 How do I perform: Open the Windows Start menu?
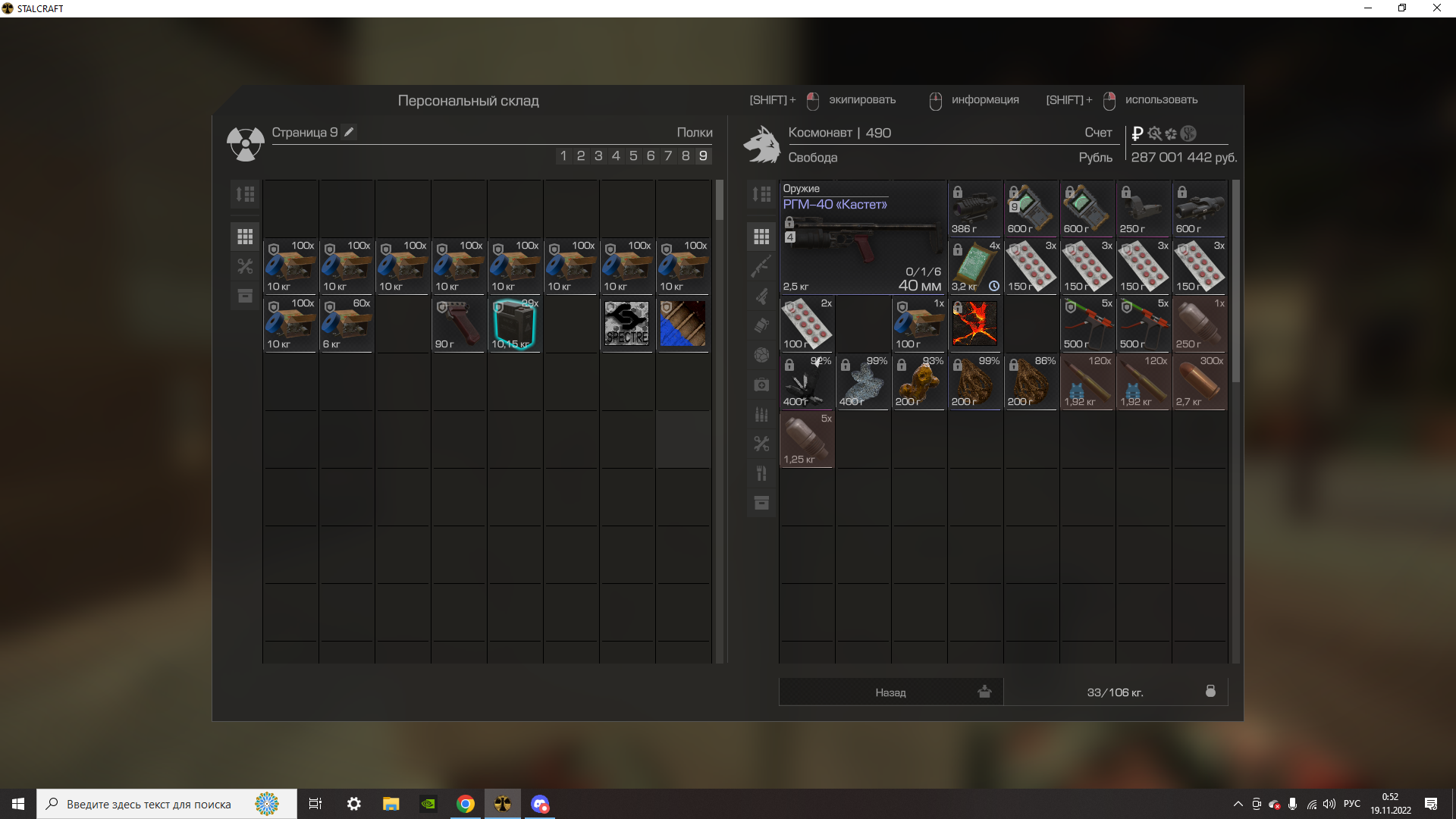[x=18, y=804]
